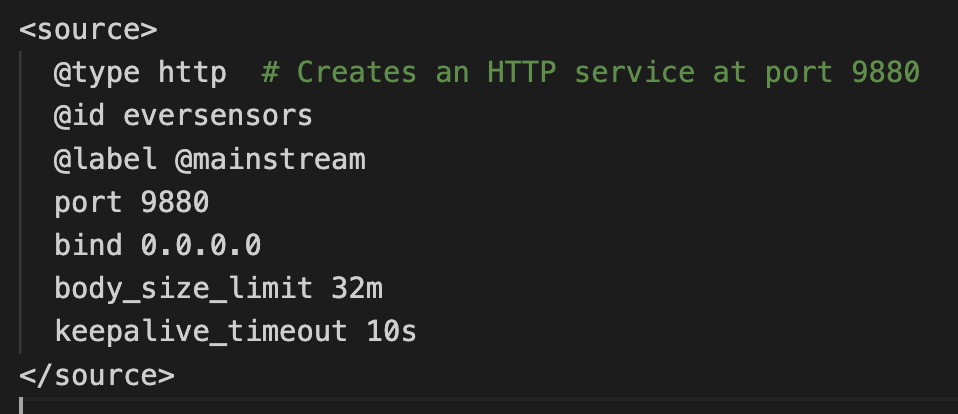Click the 9880 value after port keyword
958x414 pixels.
click(174, 203)
